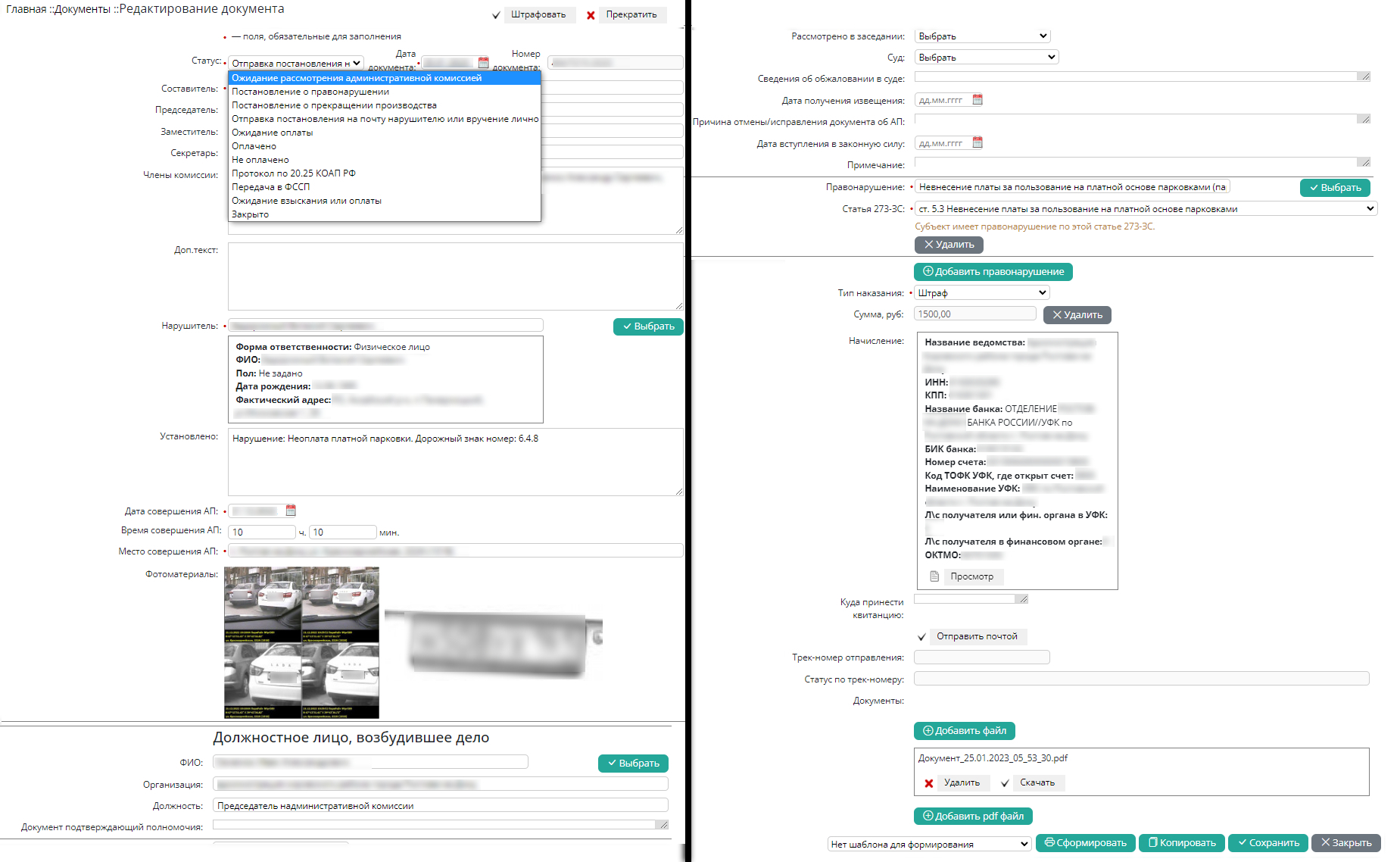Viewport: 1400px width, 862px height.
Task: Click red X delete icon for attached document
Action: point(928,783)
